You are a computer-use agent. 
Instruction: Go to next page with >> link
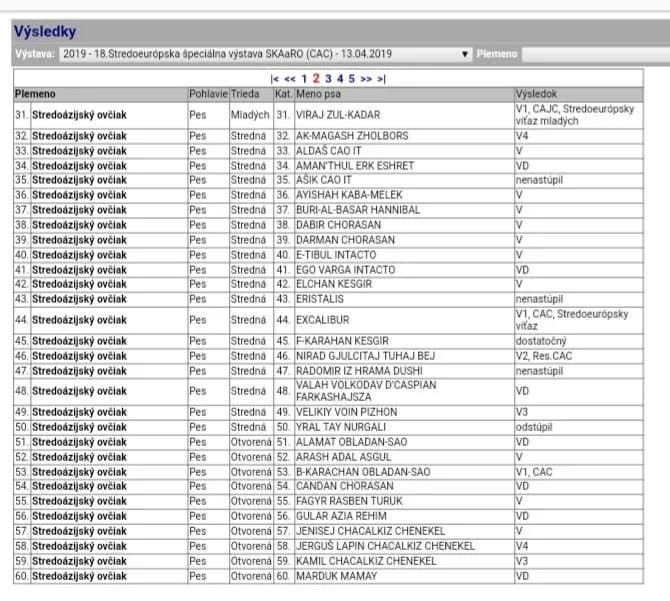click(366, 79)
